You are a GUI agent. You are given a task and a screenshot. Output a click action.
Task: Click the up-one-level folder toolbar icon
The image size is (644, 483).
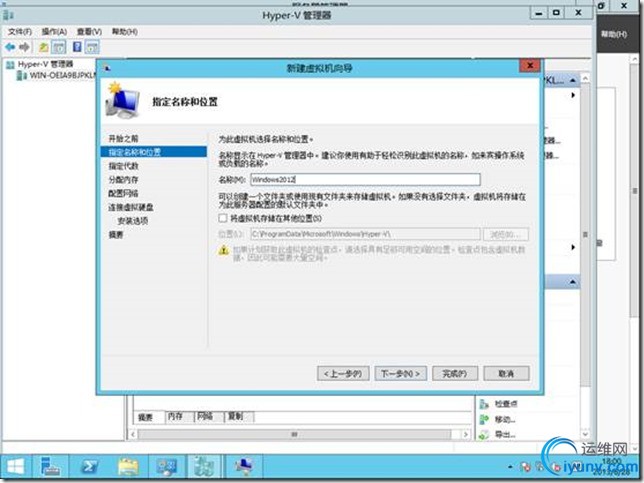tap(44, 47)
